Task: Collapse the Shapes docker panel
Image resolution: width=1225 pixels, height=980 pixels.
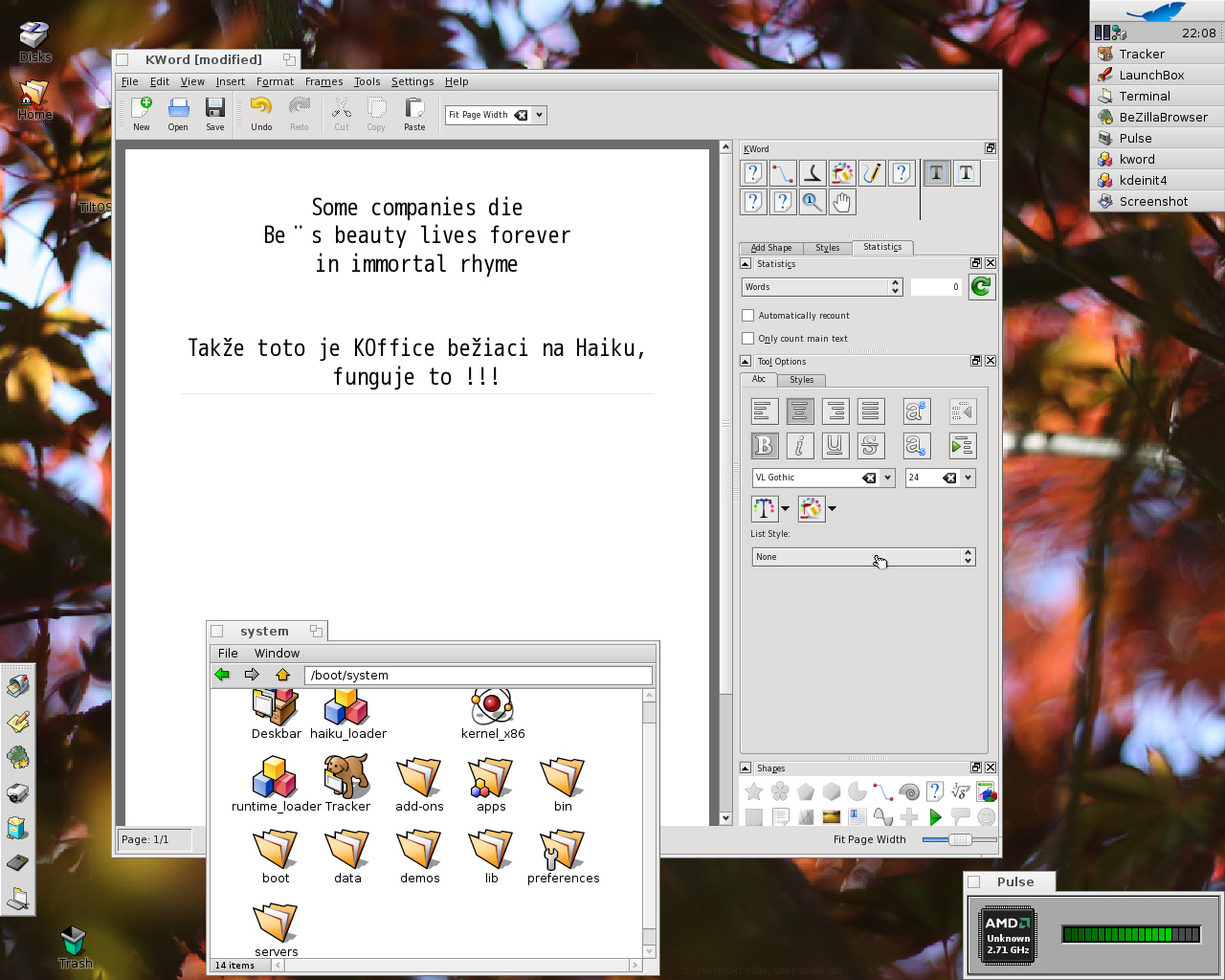Action: 746,768
